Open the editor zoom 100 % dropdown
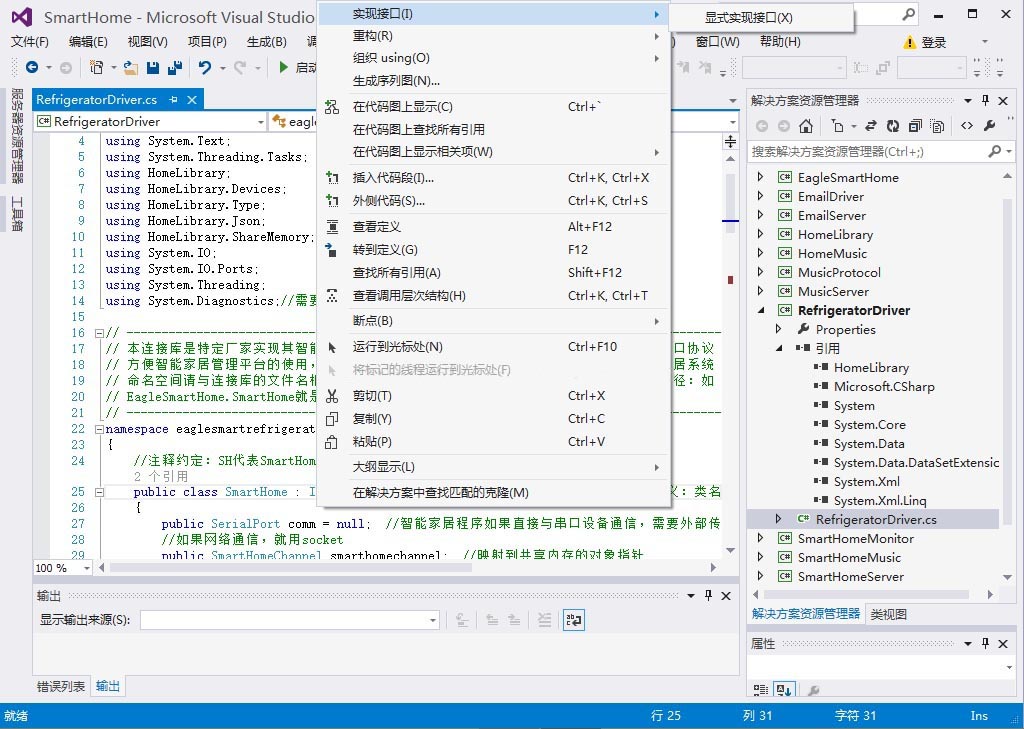The height and width of the screenshot is (729, 1024). coord(86,568)
